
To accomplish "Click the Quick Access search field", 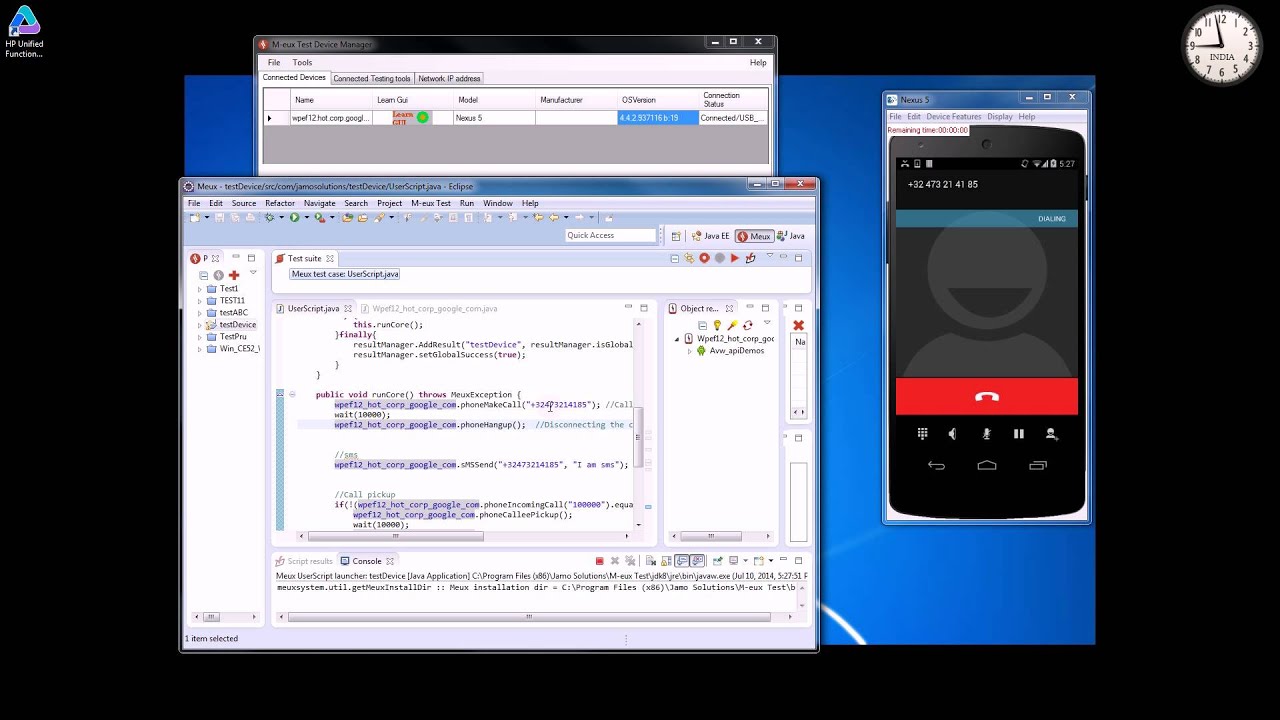I will [610, 236].
